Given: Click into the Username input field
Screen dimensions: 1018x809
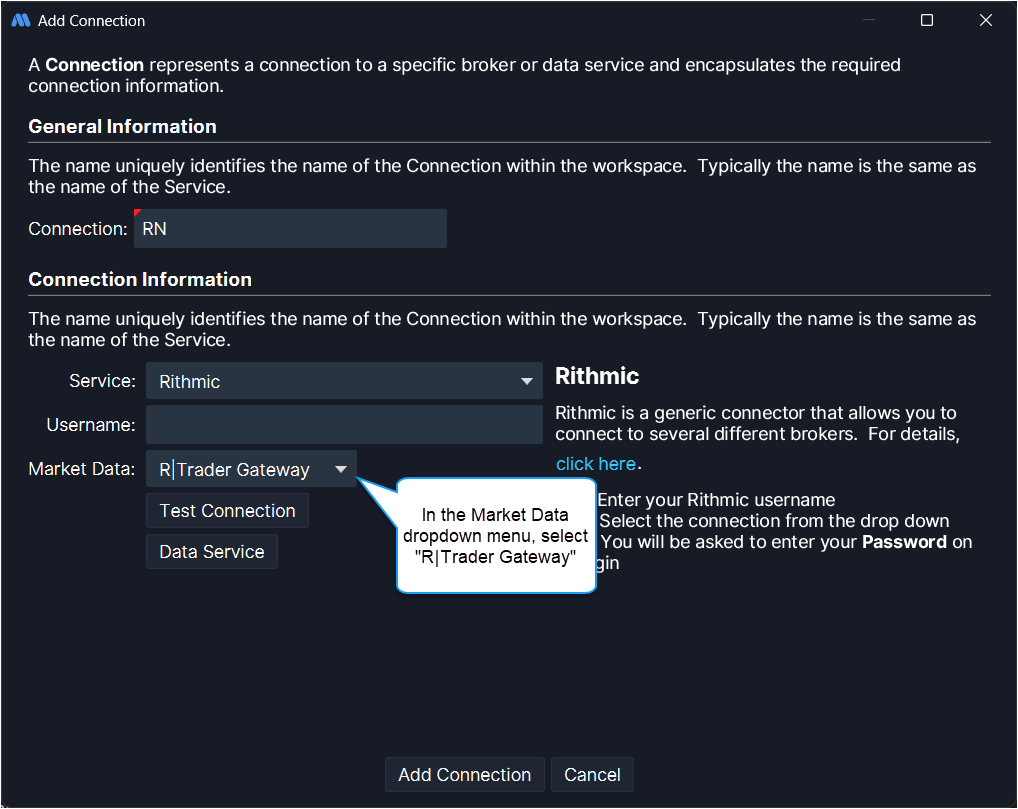Looking at the screenshot, I should [344, 425].
